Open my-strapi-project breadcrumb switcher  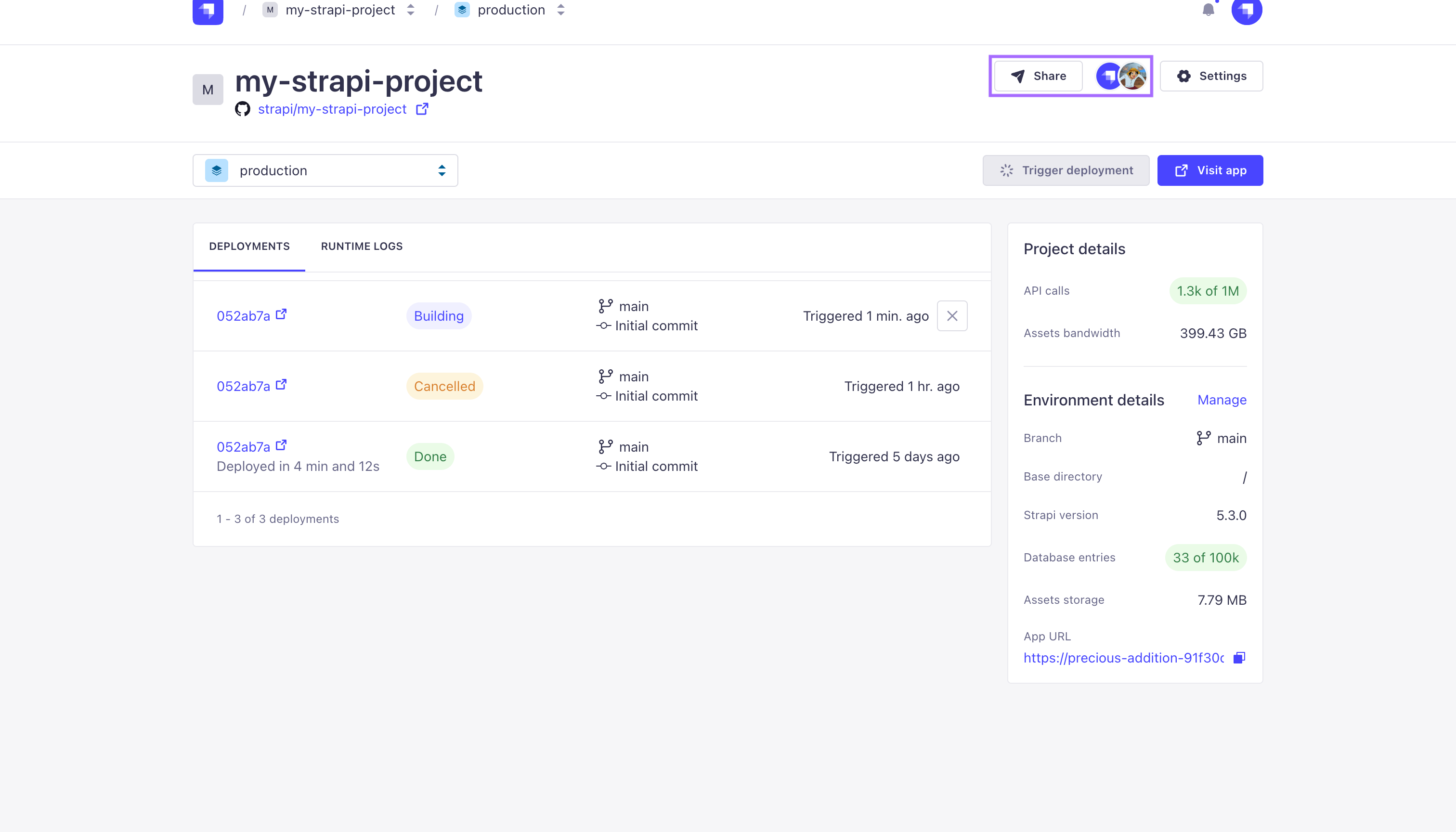point(410,10)
